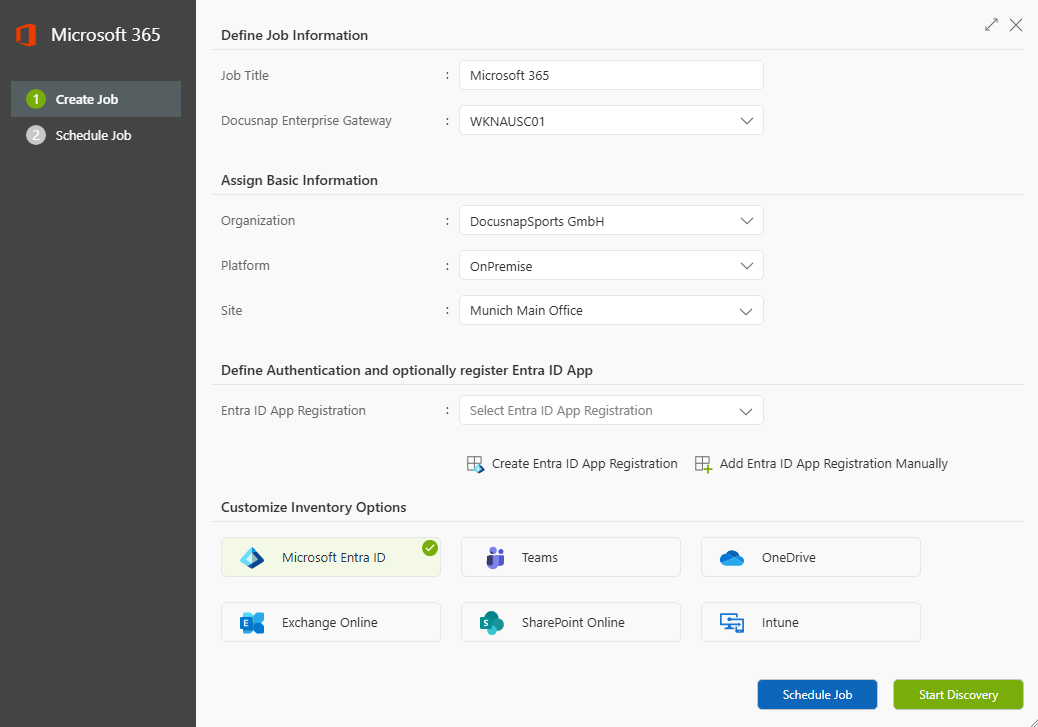Go to the Schedule Job step
Viewport: 1038px width, 727px height.
pyautogui.click(x=96, y=135)
